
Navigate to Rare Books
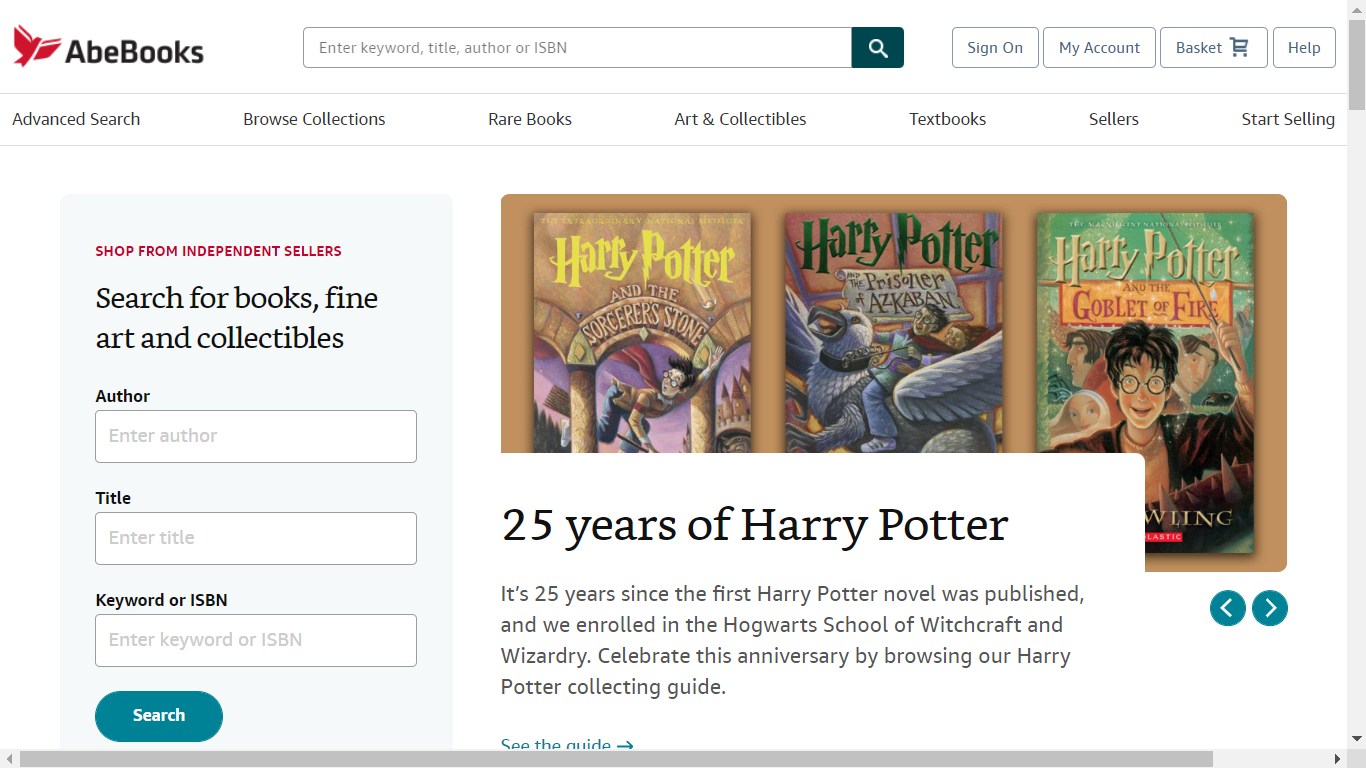[x=530, y=119]
